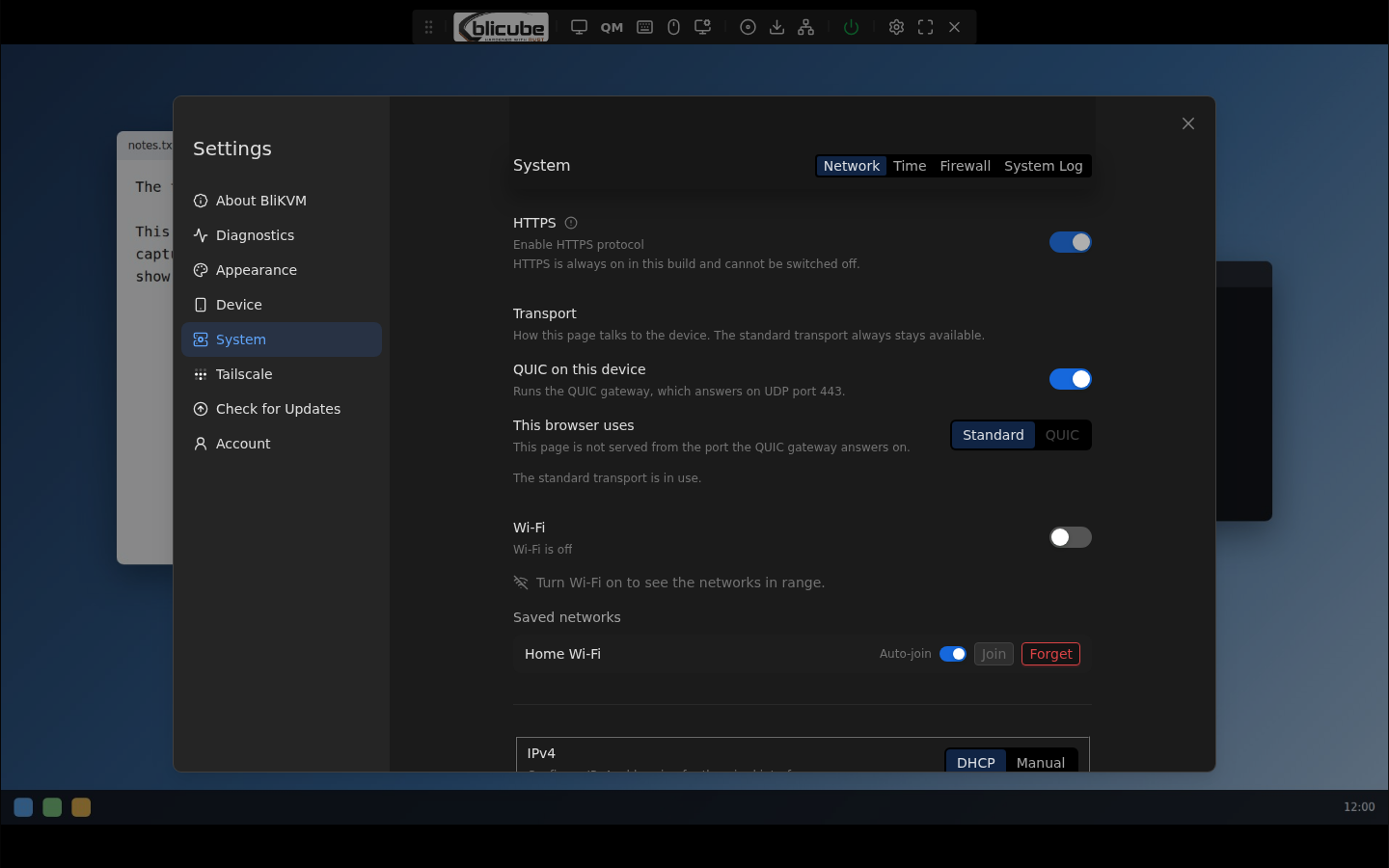Open the mouse icon in toolbar
The image size is (1389, 868).
(674, 27)
